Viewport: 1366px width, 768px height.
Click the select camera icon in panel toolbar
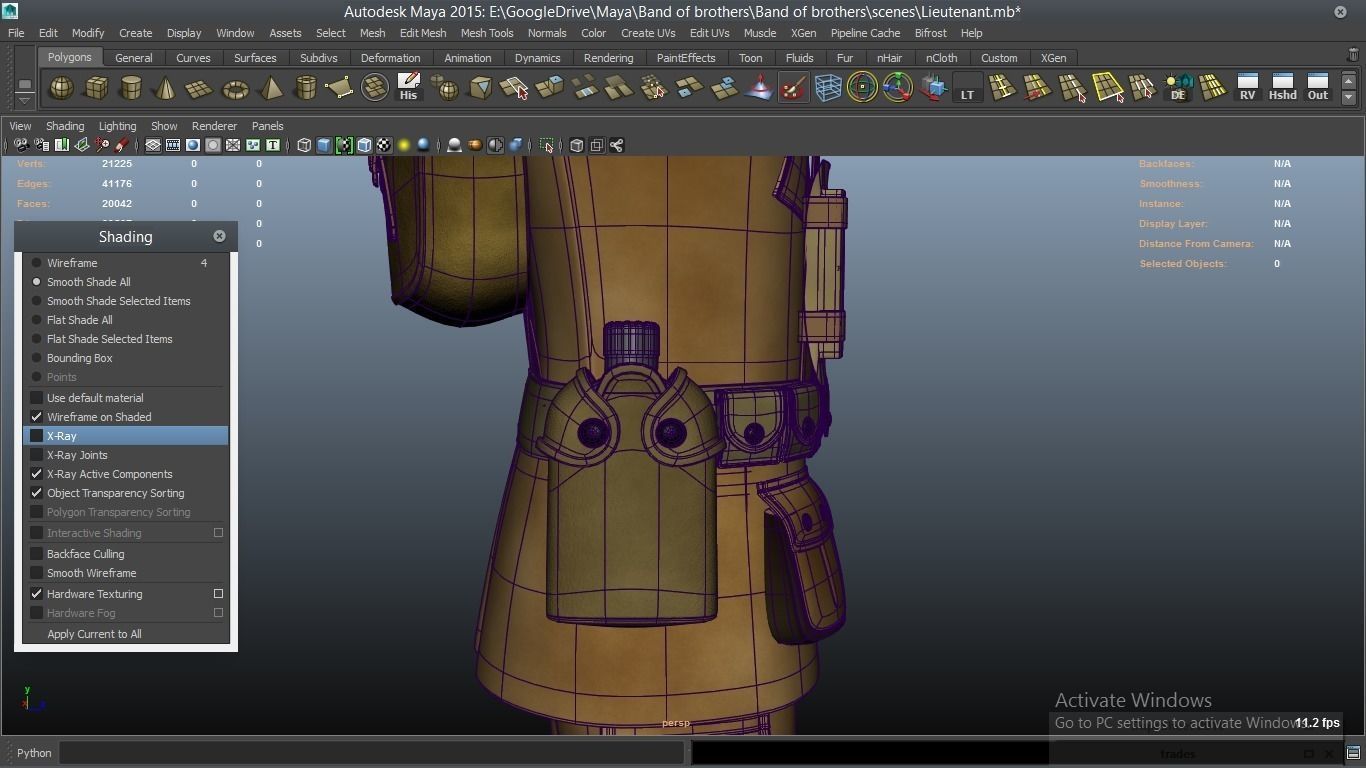[21, 145]
